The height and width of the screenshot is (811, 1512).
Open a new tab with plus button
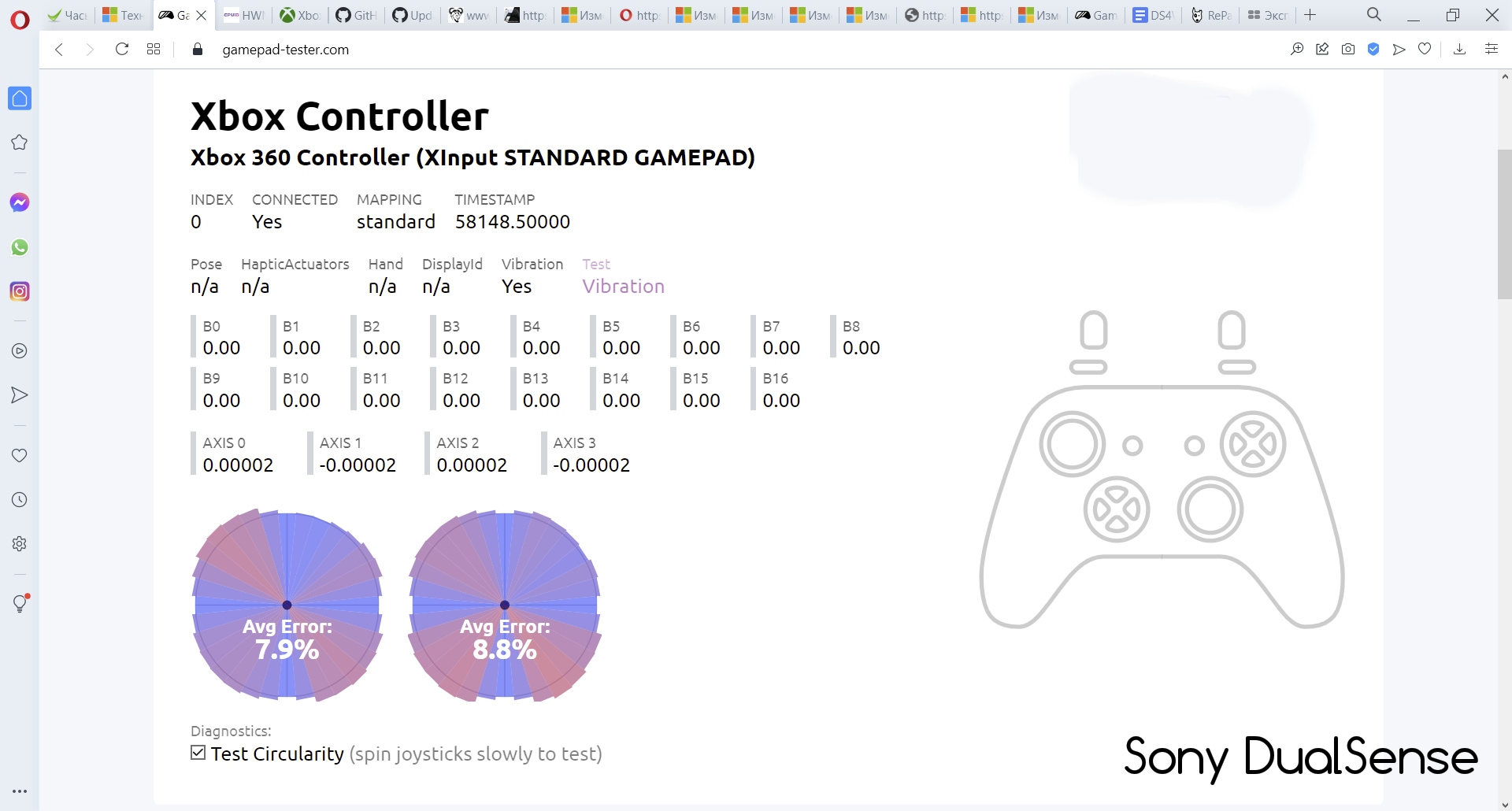click(1310, 15)
